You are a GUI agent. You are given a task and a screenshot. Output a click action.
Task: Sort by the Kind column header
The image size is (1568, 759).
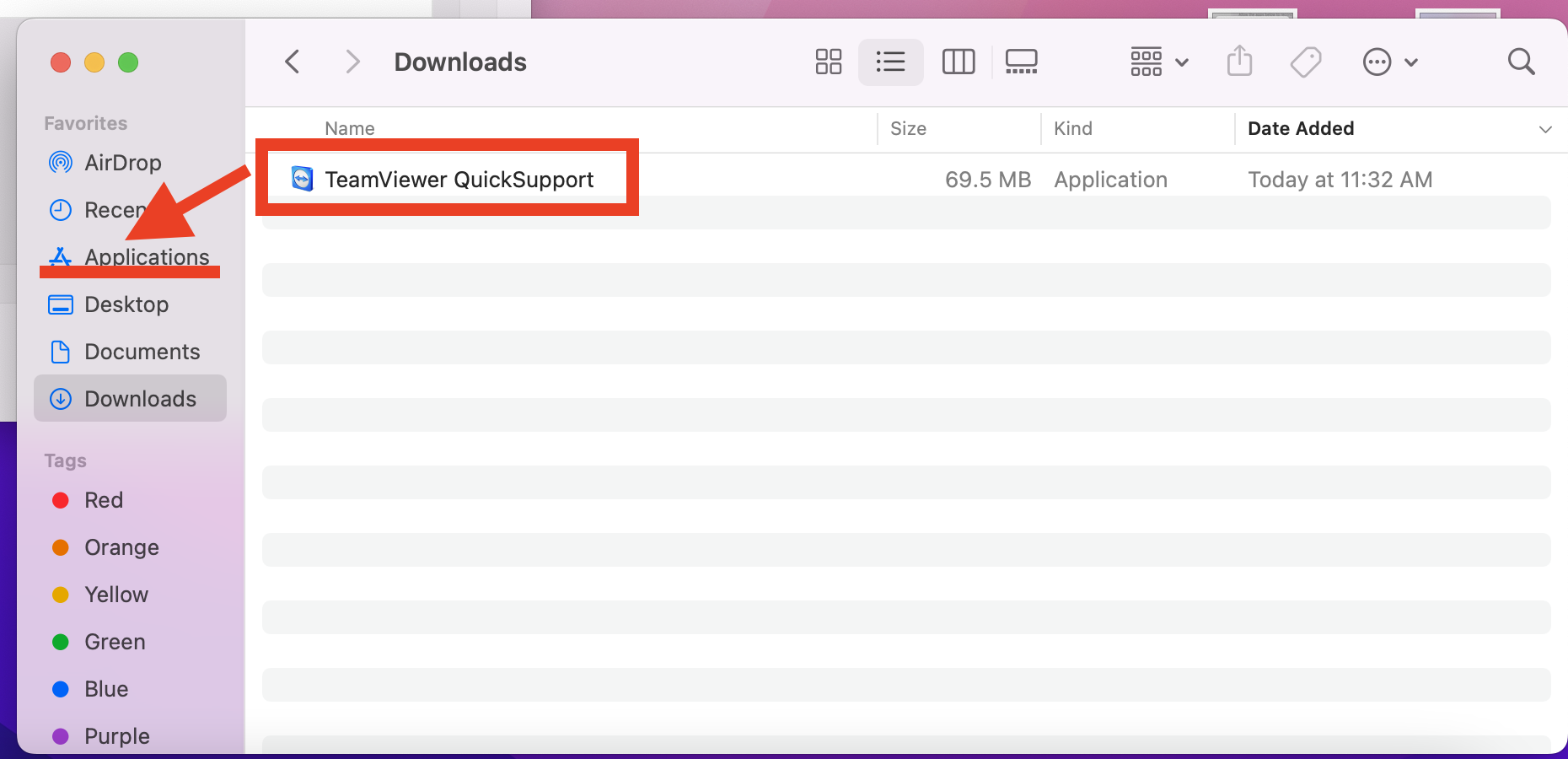1073,128
